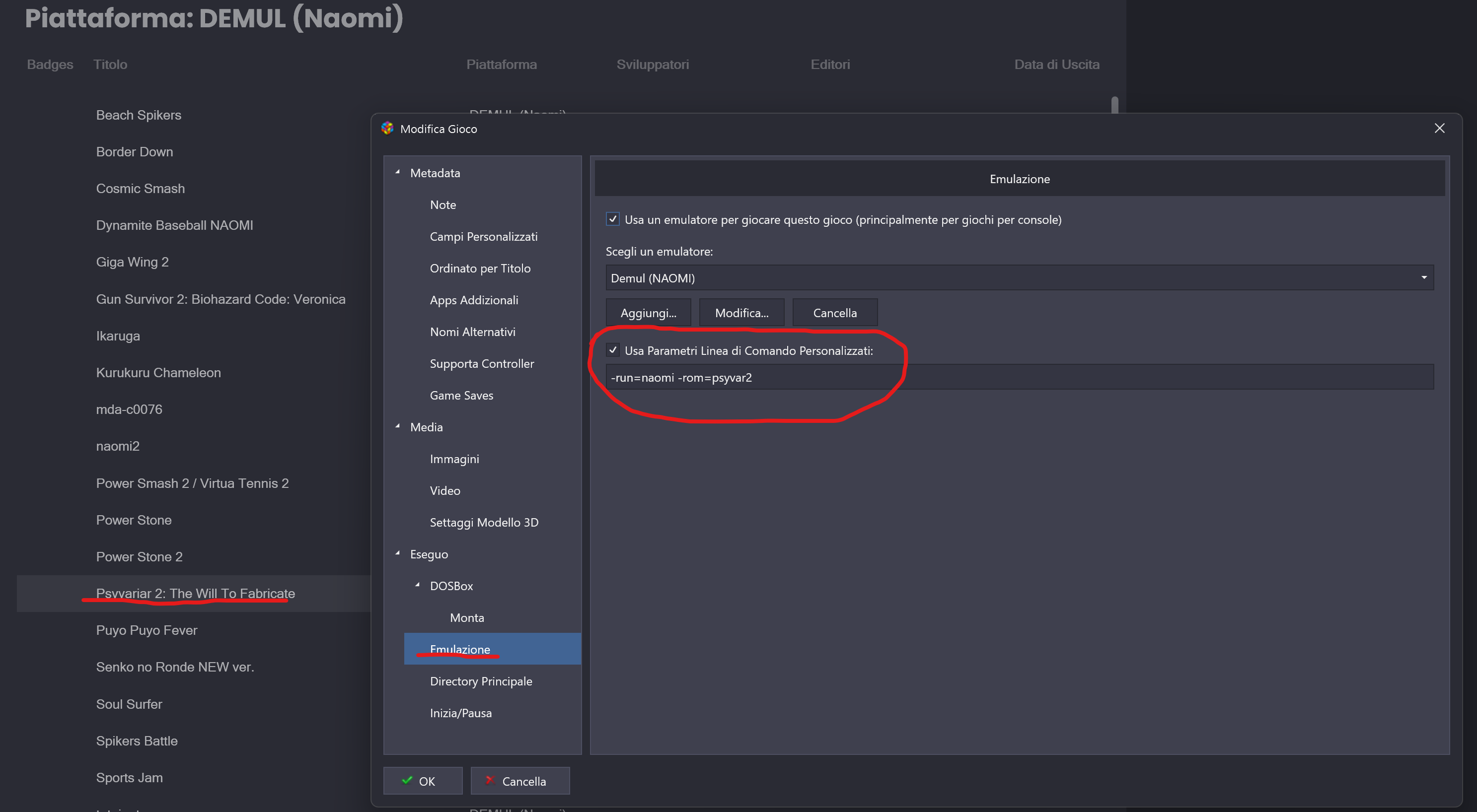Open Settaggi Modello 3D section

tap(484, 523)
